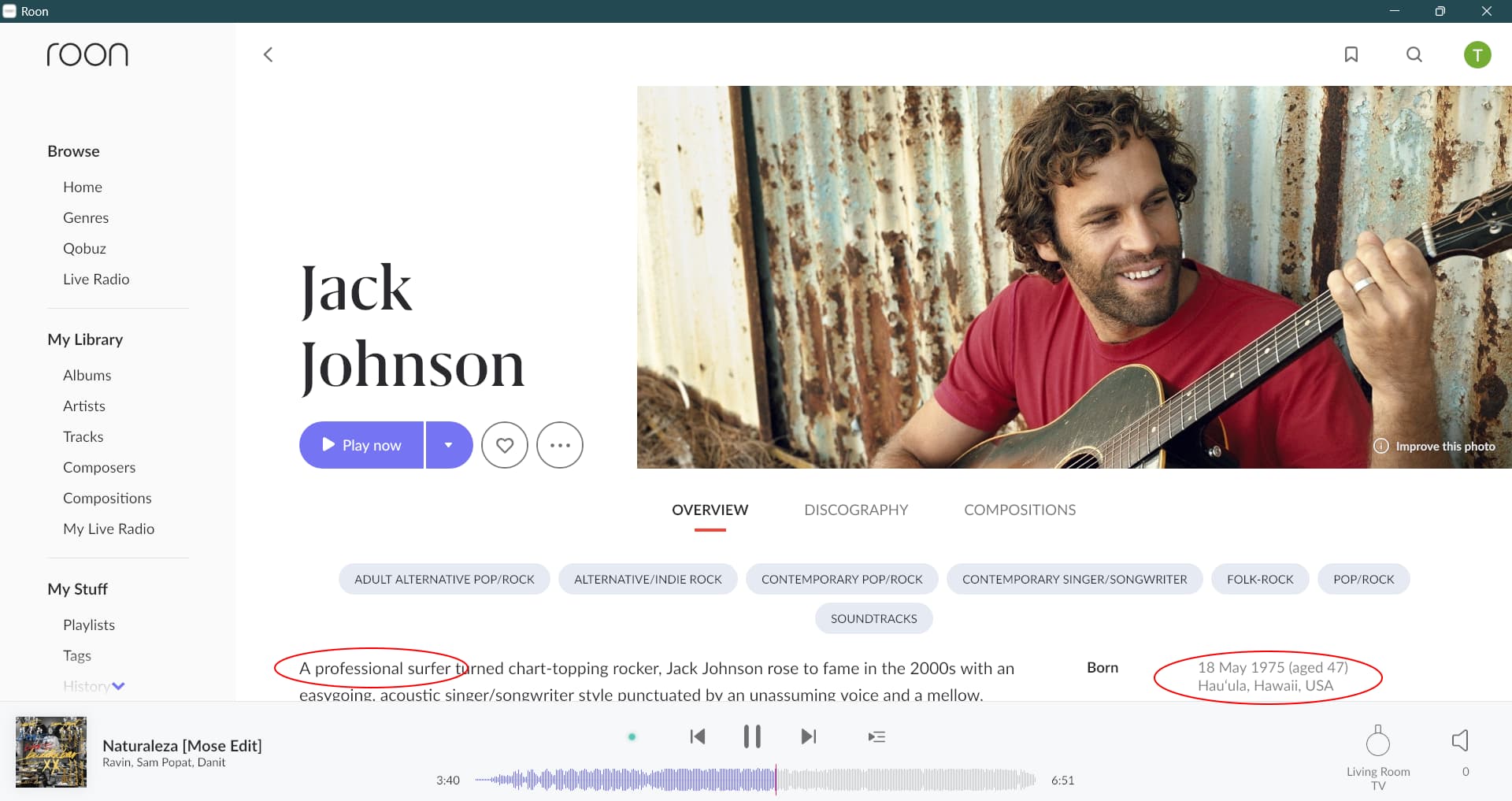Open the volume speaker icon
The width and height of the screenshot is (1512, 801).
(x=1460, y=740)
